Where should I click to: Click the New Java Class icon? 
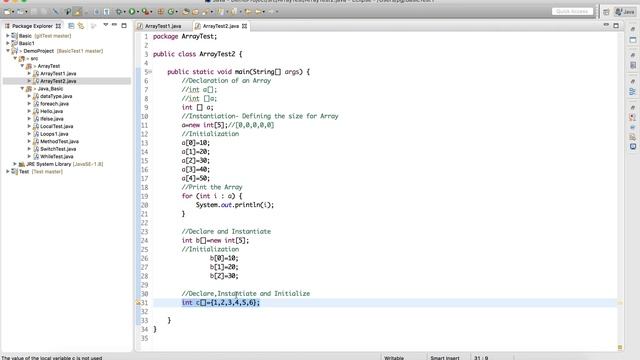(171, 12)
